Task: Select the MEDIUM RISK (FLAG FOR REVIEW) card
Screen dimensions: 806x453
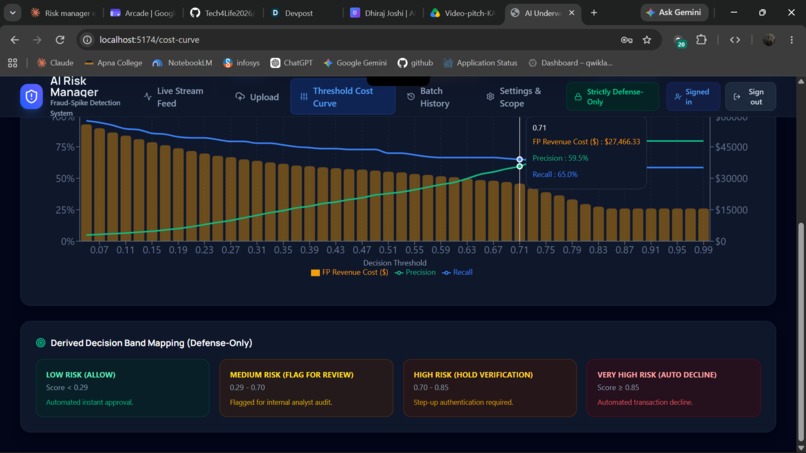Action: pyautogui.click(x=306, y=388)
